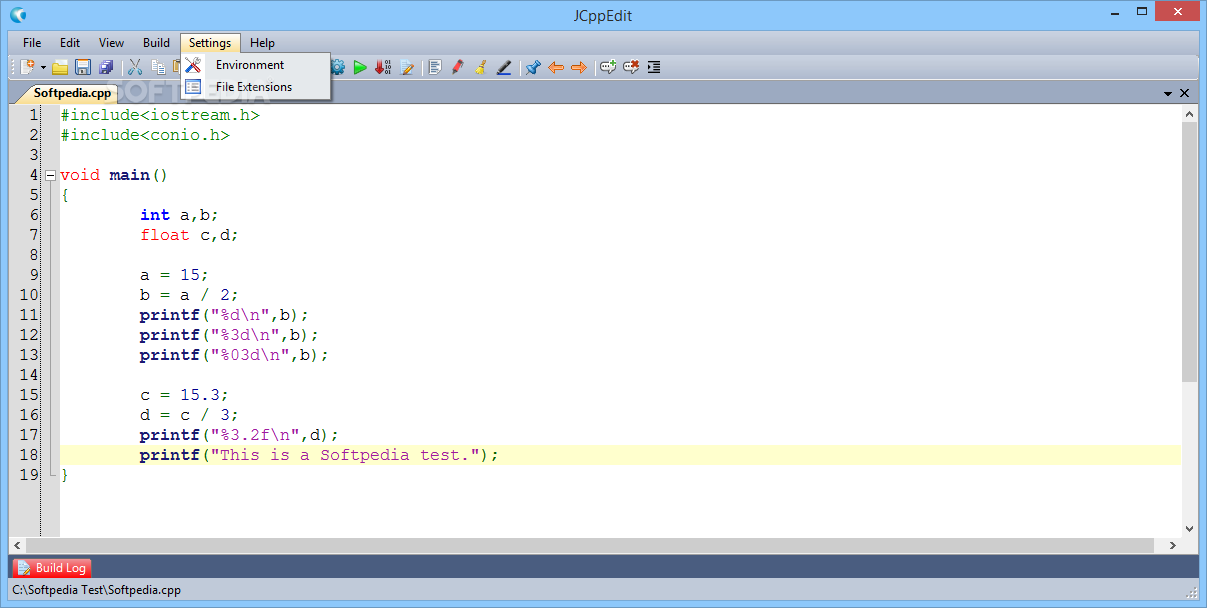Close the Softpedia.cpp document tab X
Image resolution: width=1207 pixels, height=608 pixels.
[x=1185, y=93]
